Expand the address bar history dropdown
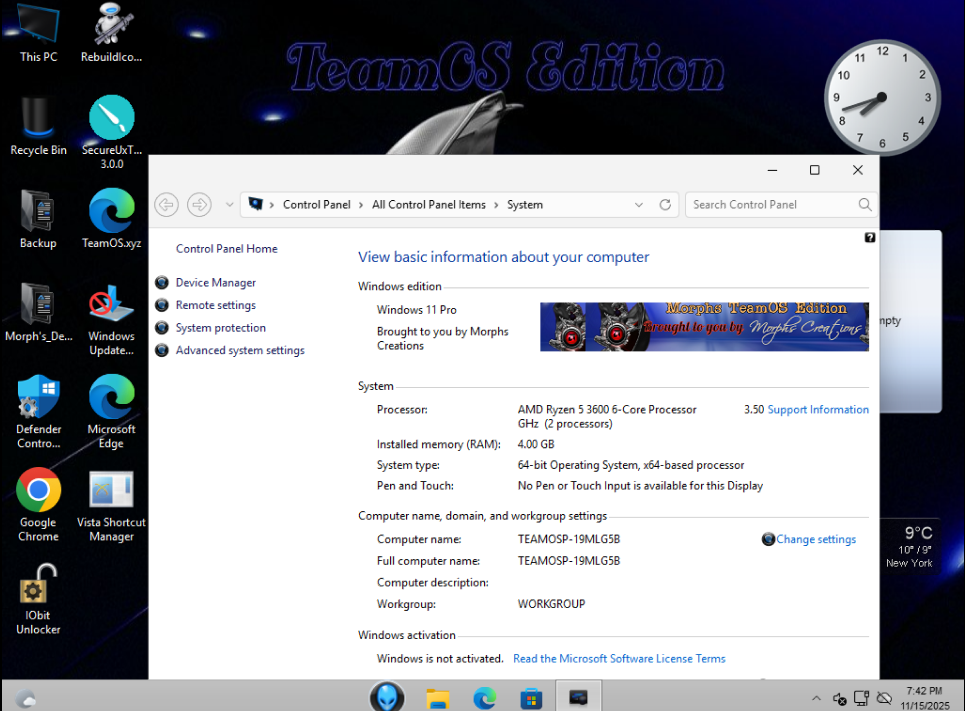This screenshot has height=711, width=965. pyautogui.click(x=639, y=205)
